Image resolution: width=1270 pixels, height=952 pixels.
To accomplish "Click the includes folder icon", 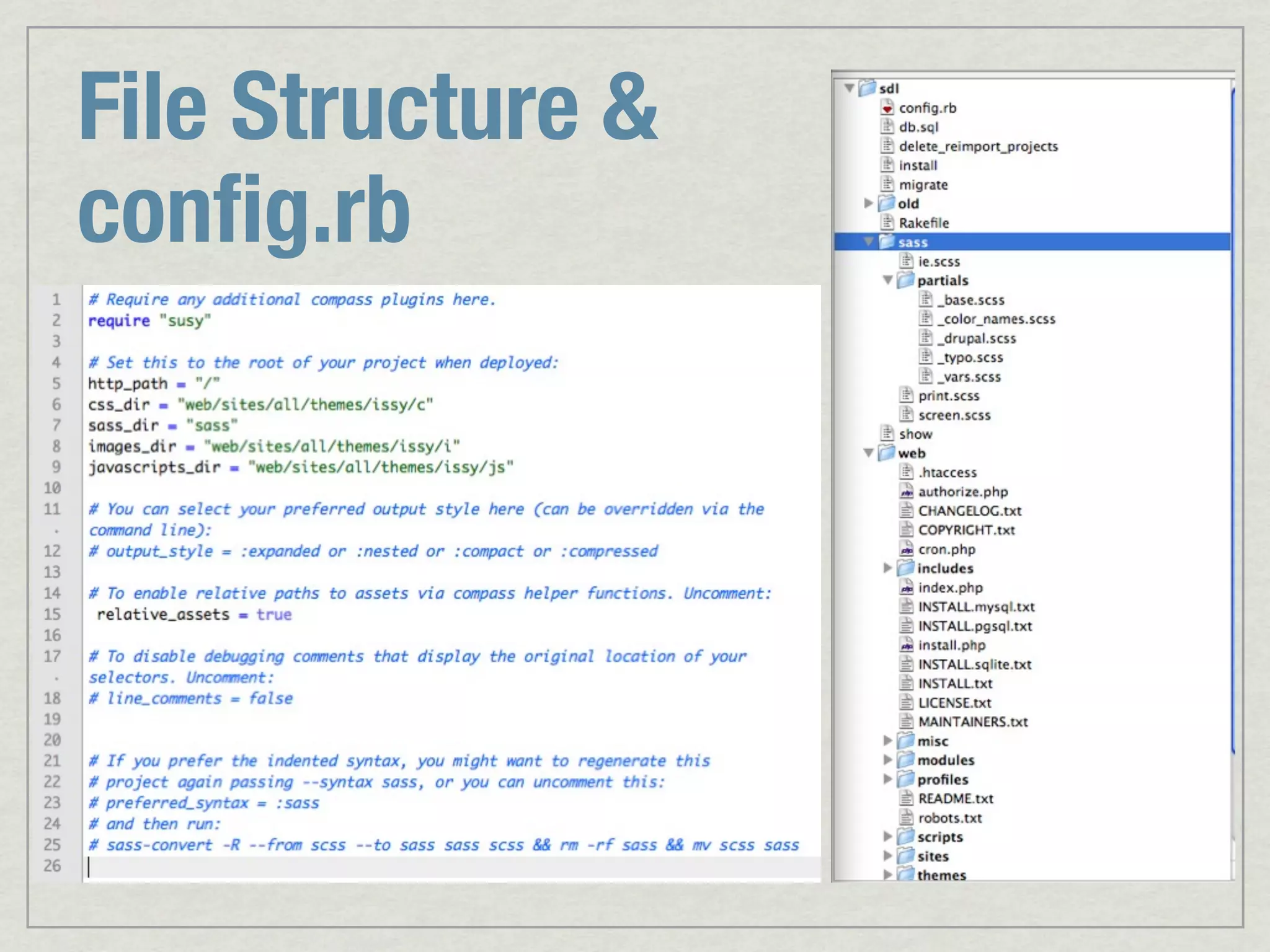I will click(x=907, y=568).
